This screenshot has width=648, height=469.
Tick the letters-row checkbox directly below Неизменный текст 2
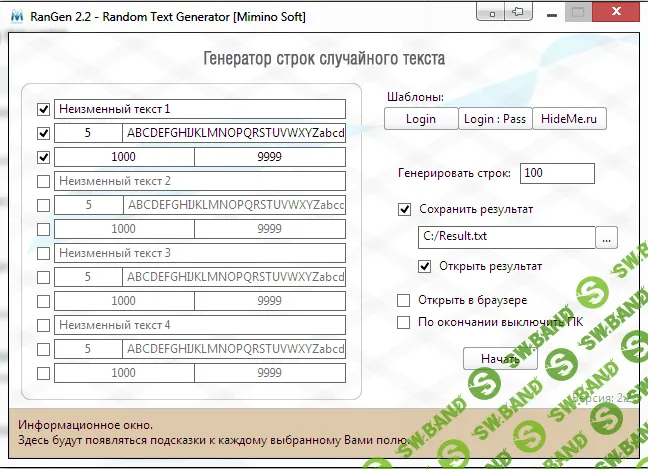point(43,205)
